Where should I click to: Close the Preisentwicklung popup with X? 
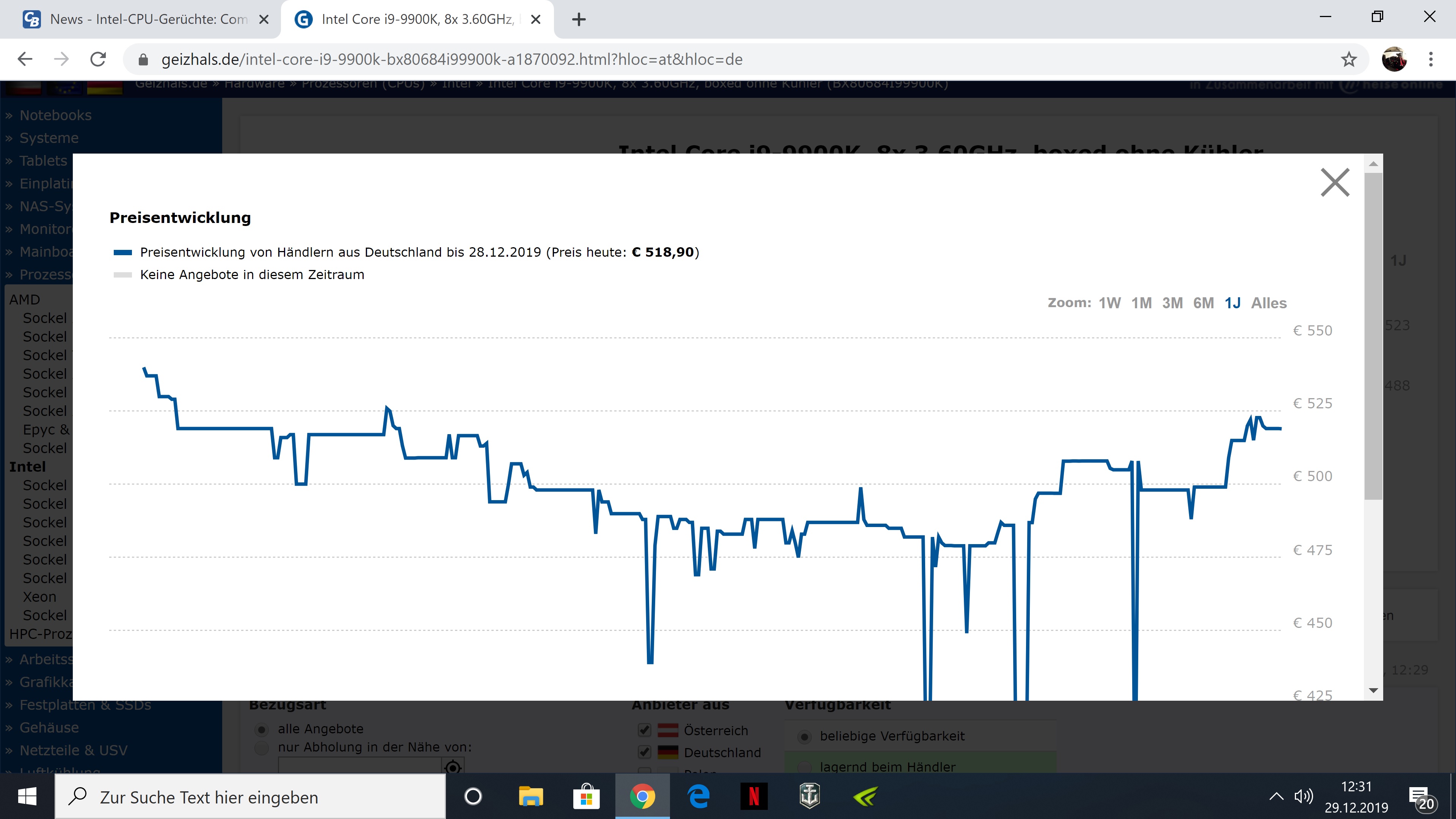point(1335,182)
